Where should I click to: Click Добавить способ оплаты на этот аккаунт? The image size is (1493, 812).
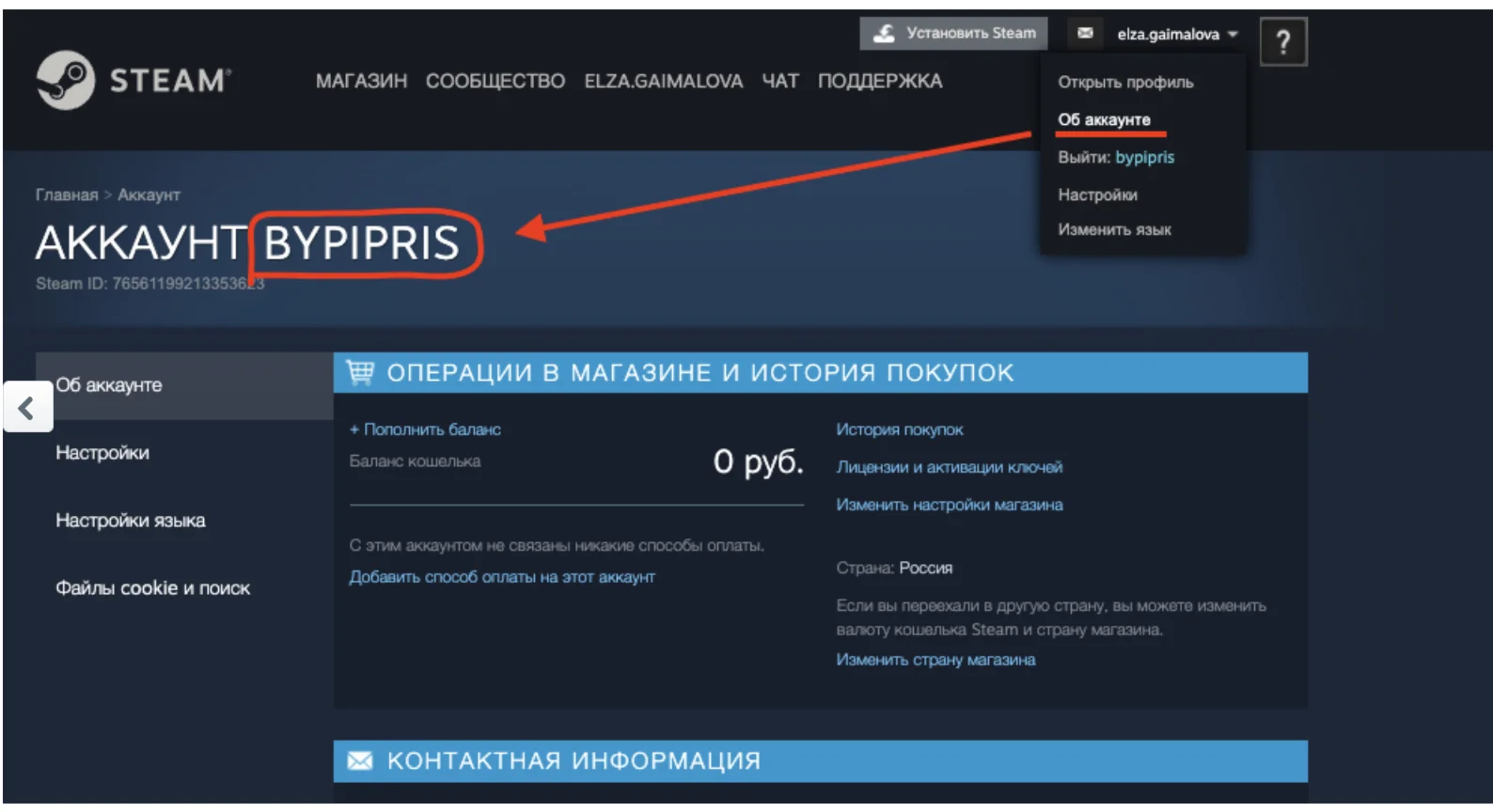(502, 577)
